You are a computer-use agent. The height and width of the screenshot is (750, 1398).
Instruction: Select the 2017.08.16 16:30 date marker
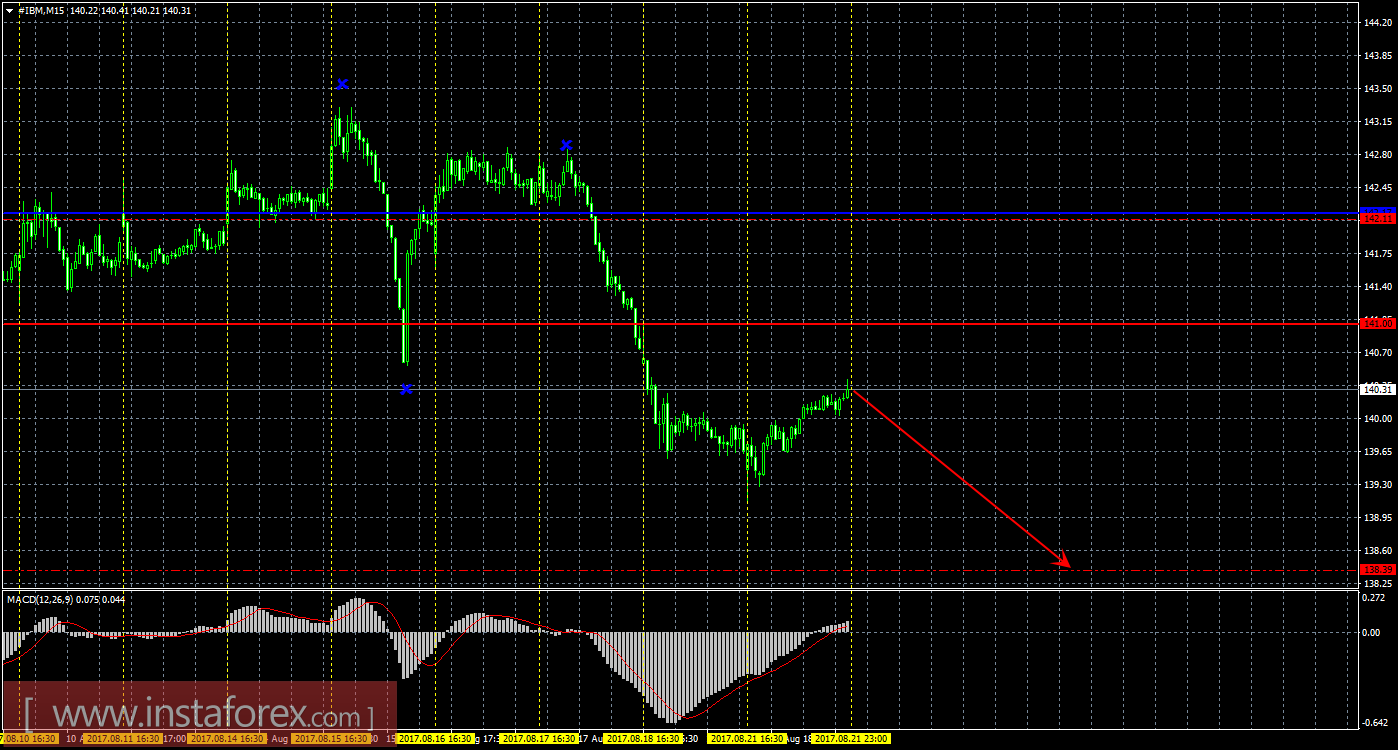(435, 739)
